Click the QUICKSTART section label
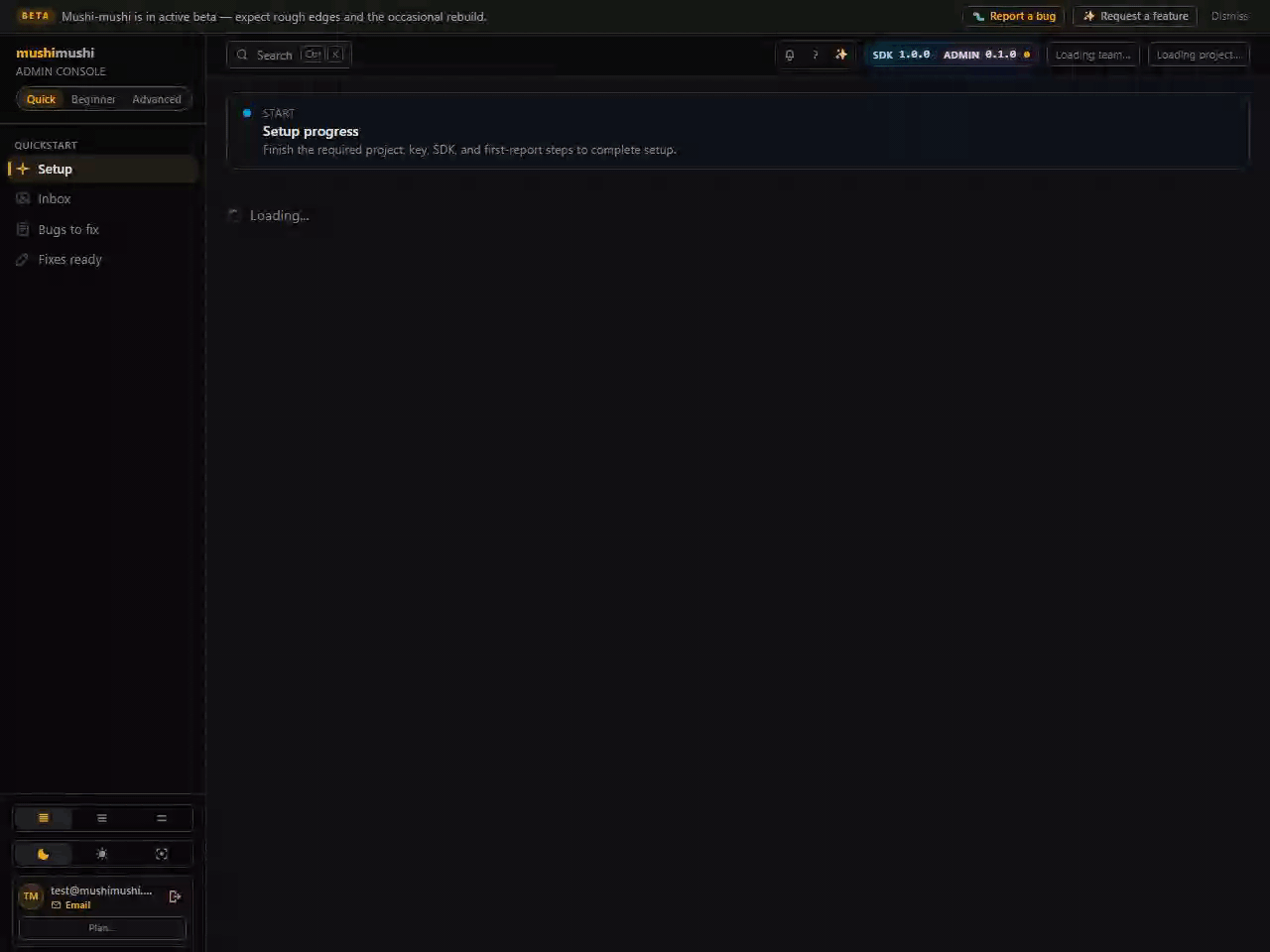Image resolution: width=1270 pixels, height=952 pixels. (x=46, y=145)
